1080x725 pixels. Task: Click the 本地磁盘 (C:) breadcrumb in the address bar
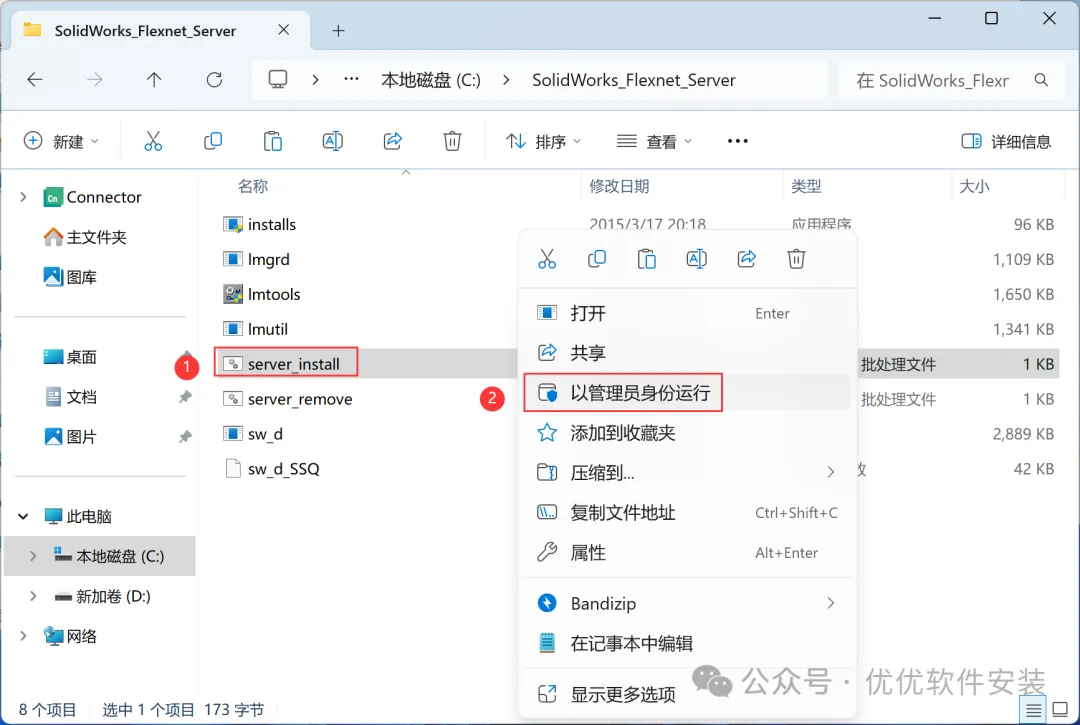coord(431,80)
